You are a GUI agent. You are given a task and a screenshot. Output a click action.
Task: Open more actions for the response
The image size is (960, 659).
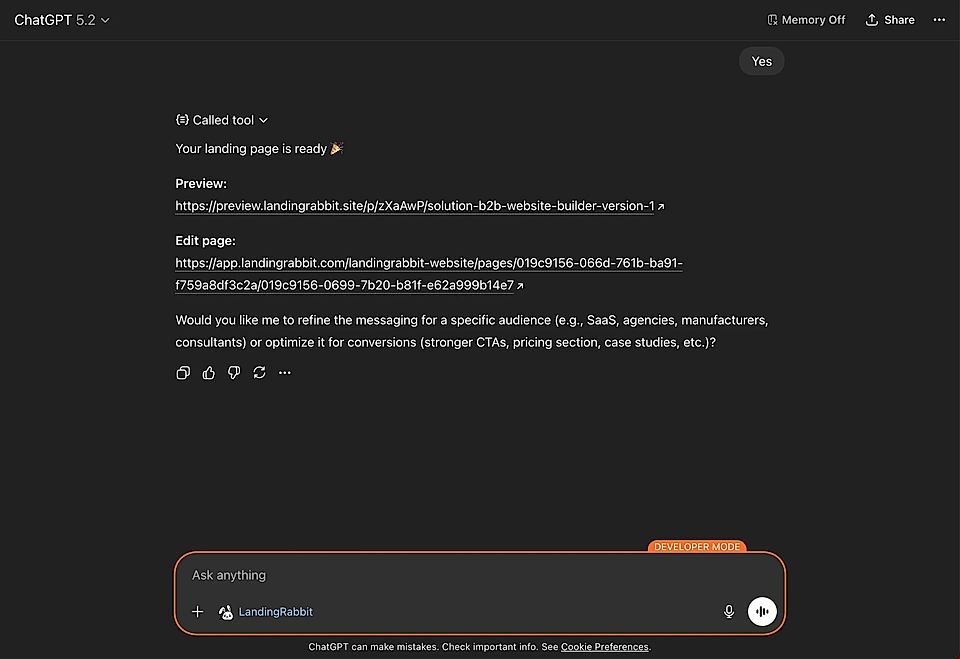[284, 372]
